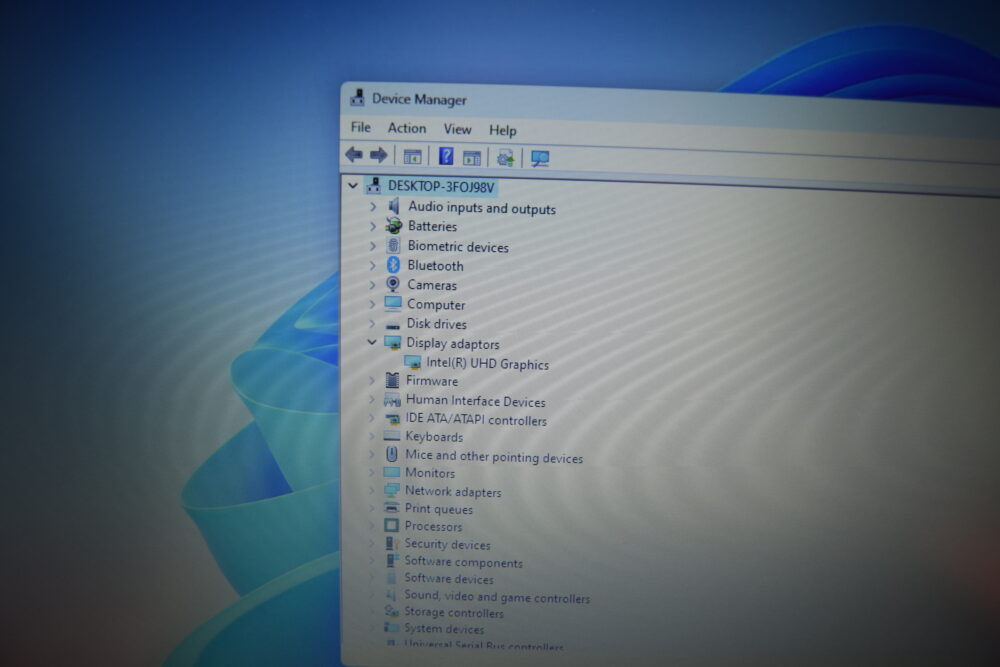Click the Audio inputs speaker icon
Viewport: 1000px width, 667px height.
click(394, 206)
